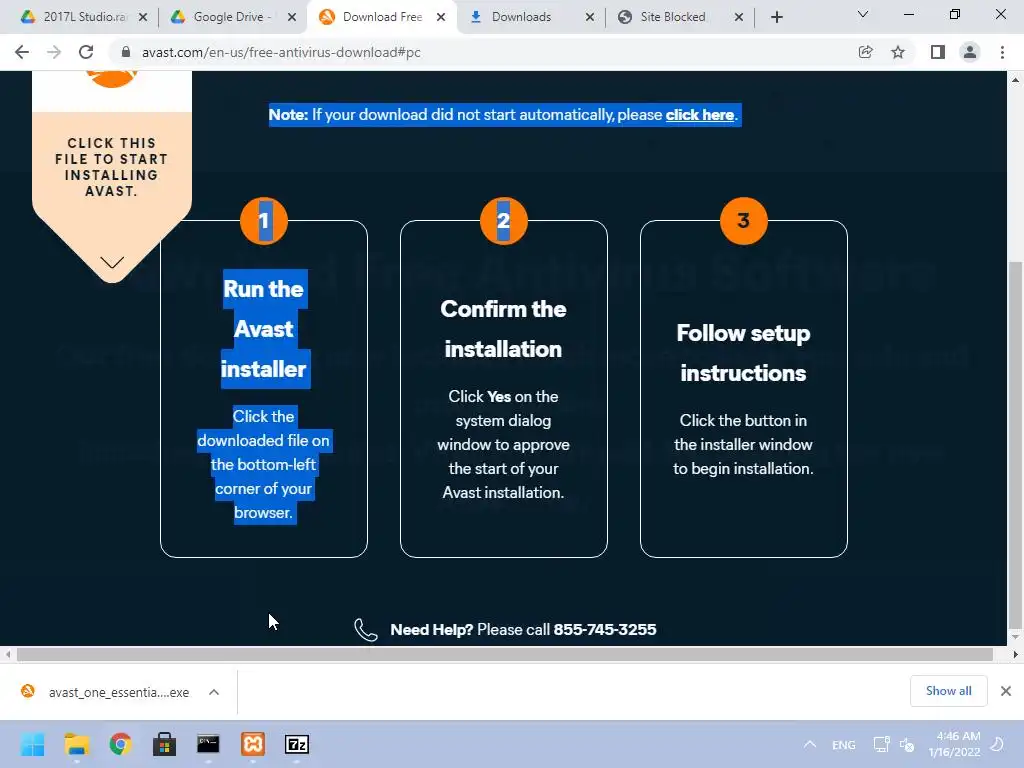Screen dimensions: 1024x768
Task: Close the Download Free Avast tab
Action: (x=441, y=17)
